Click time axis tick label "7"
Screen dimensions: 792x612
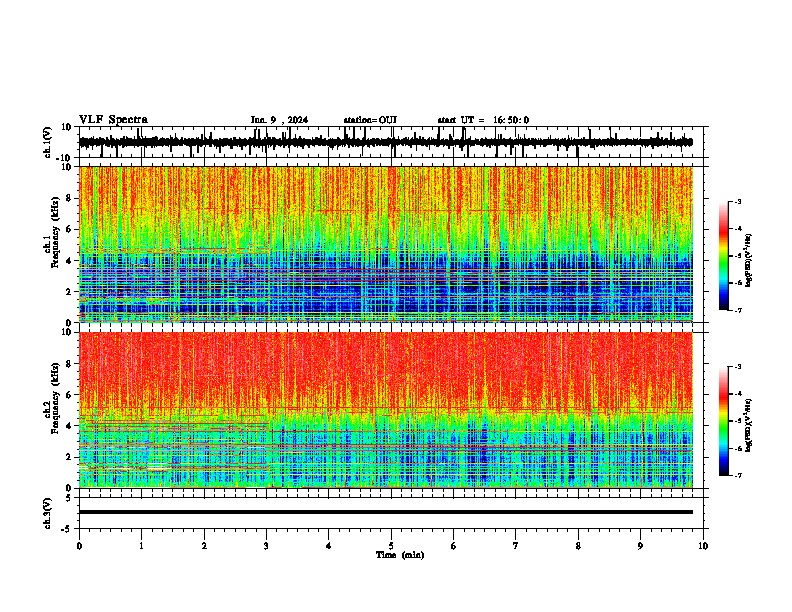[x=516, y=546]
